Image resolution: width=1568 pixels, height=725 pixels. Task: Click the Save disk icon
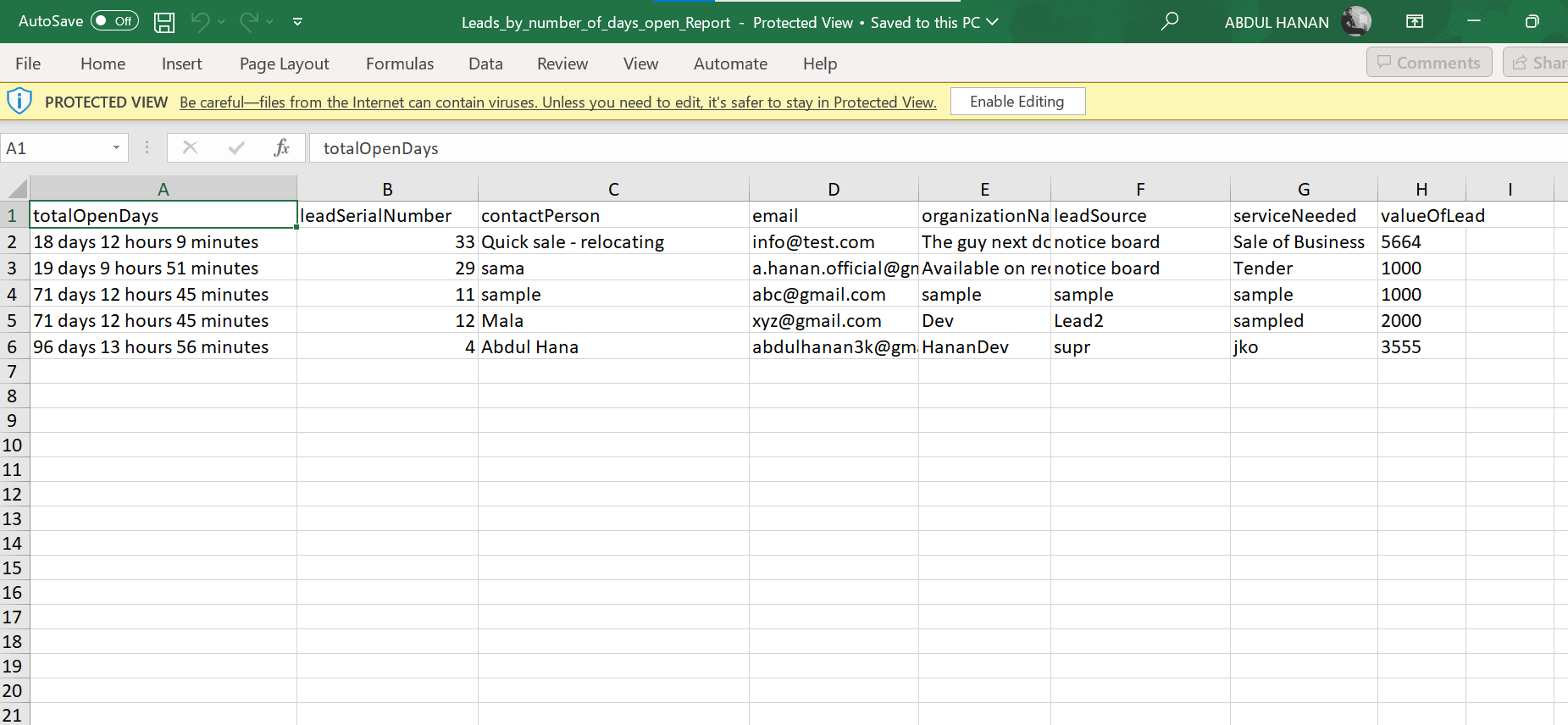point(164,22)
